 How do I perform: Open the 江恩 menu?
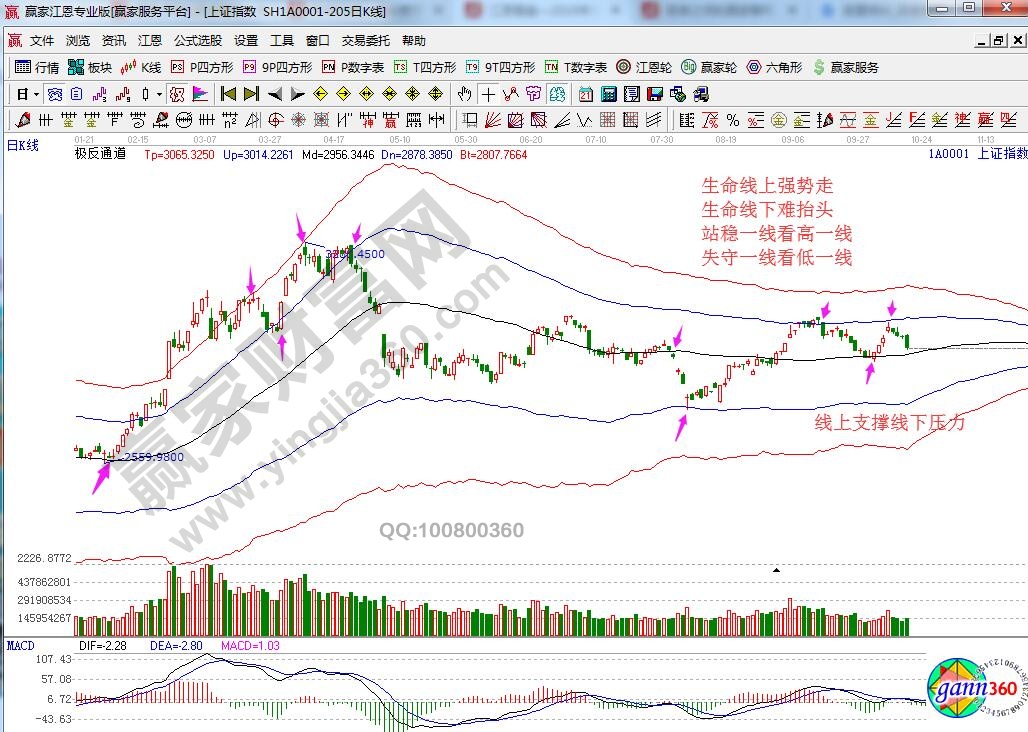pyautogui.click(x=149, y=41)
